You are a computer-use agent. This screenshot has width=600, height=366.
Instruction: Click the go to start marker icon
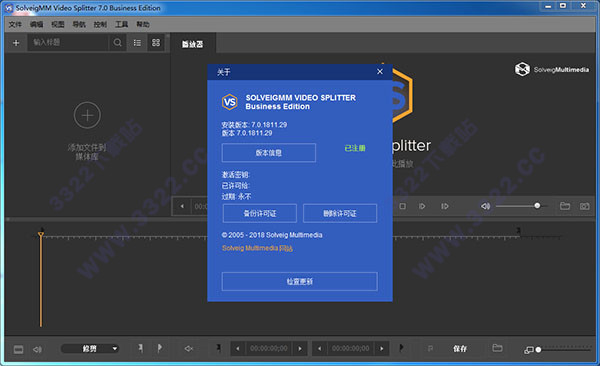click(218, 348)
